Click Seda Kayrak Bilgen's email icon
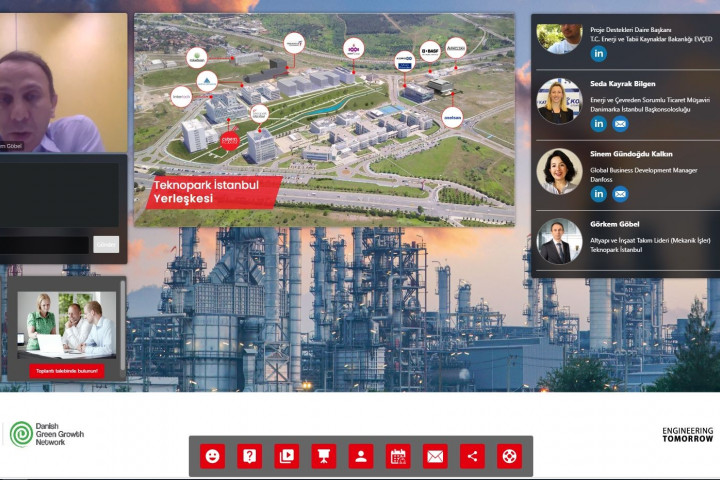This screenshot has width=720, height=480. pos(620,124)
